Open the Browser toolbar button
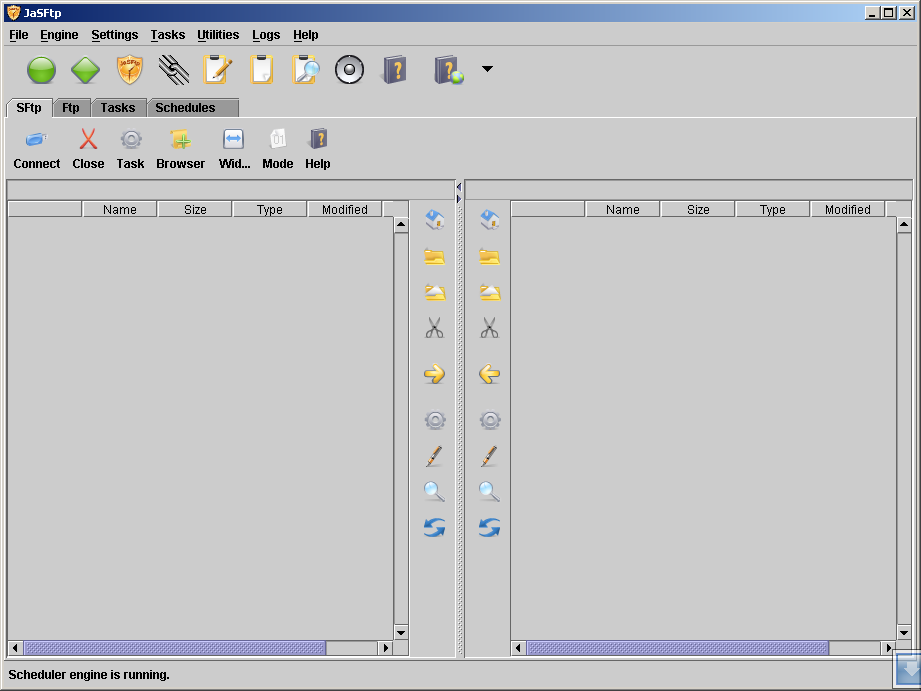 (180, 150)
